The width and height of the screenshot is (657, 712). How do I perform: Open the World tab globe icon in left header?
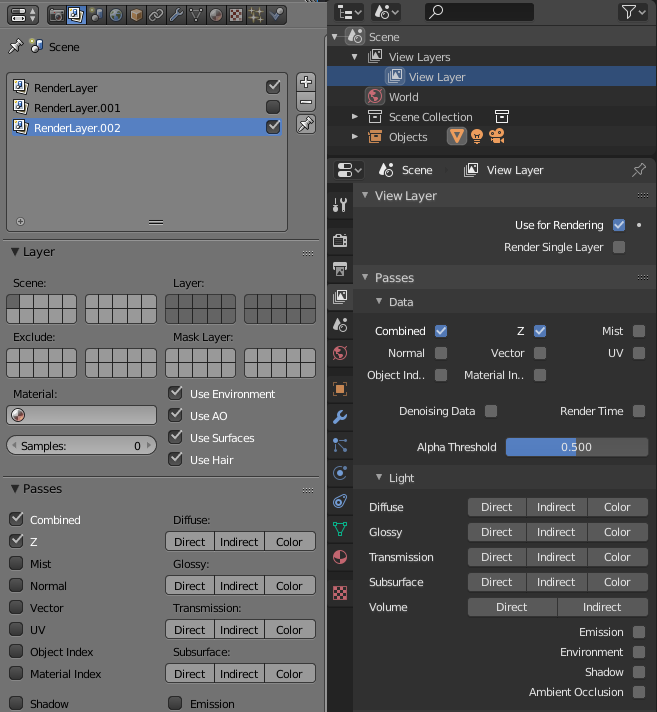(x=116, y=15)
